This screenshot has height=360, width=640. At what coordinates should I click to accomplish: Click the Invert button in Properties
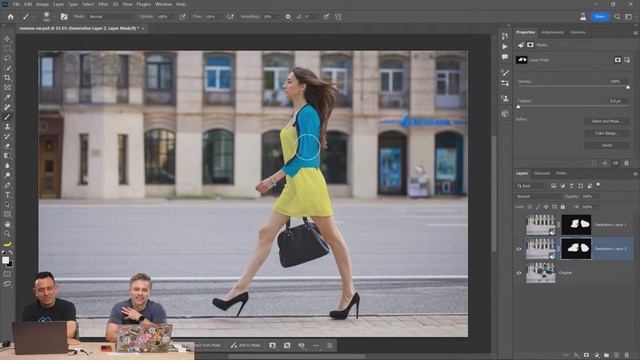pos(606,145)
